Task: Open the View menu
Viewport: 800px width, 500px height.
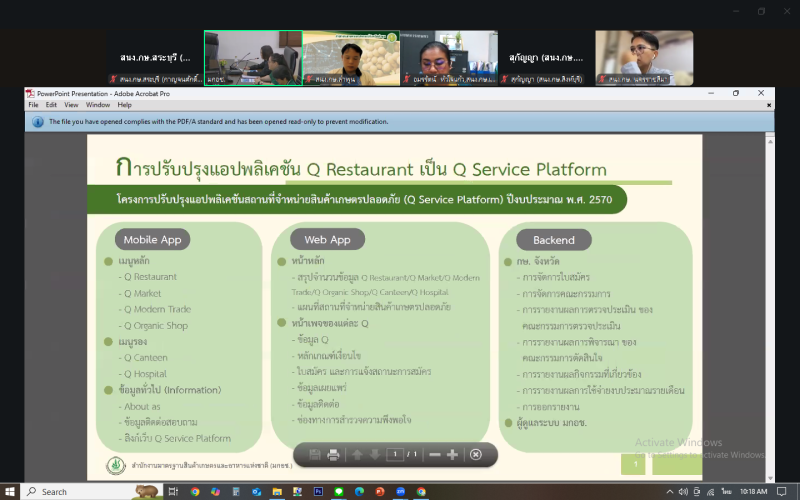Action: click(x=69, y=105)
